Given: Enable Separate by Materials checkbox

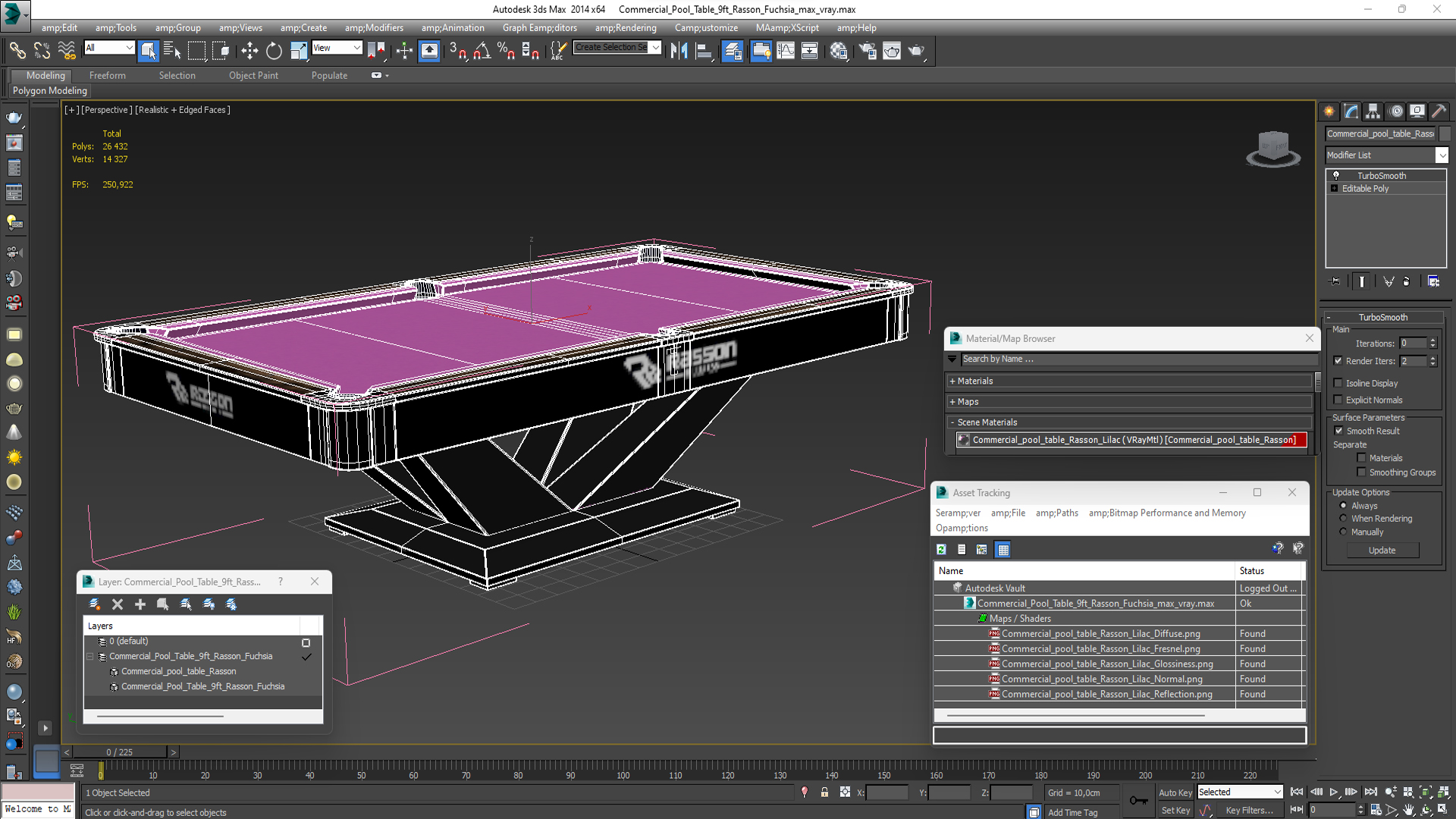Looking at the screenshot, I should pyautogui.click(x=1362, y=458).
